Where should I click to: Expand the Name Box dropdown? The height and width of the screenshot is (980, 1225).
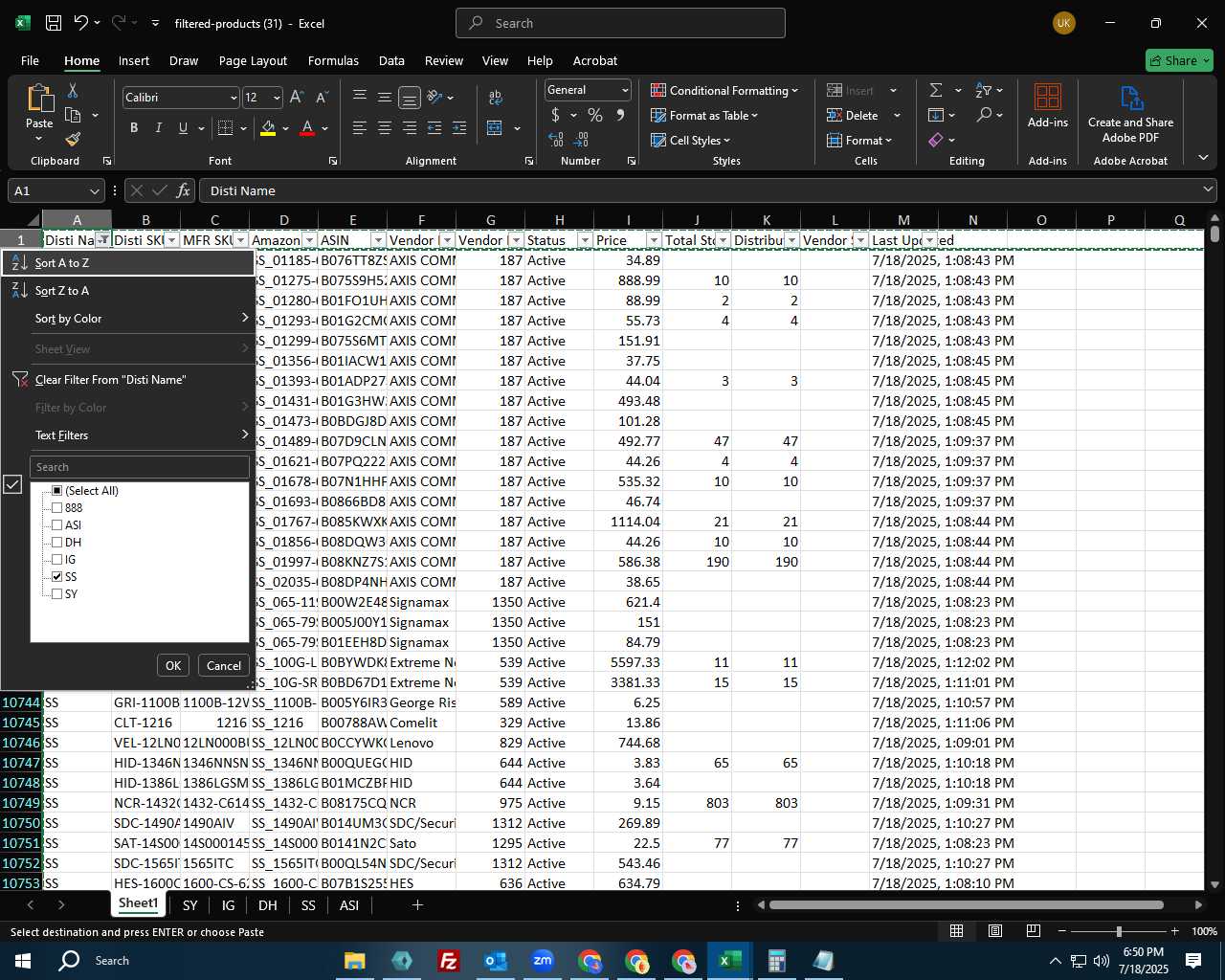pyautogui.click(x=94, y=191)
